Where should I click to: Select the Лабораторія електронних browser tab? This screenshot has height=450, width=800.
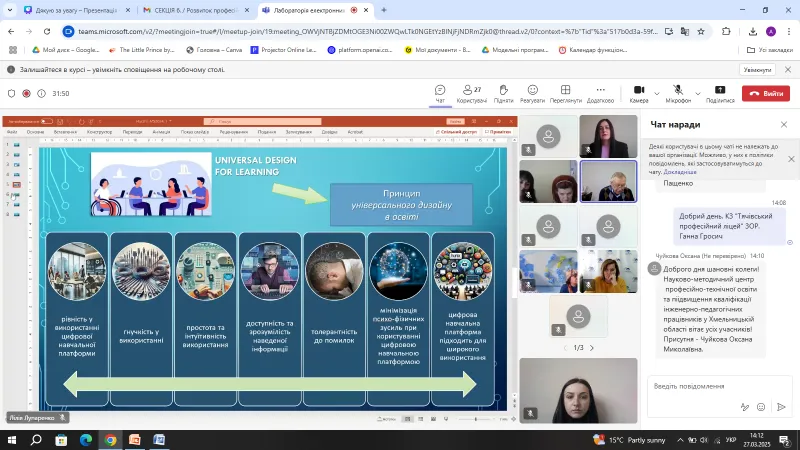(315, 10)
